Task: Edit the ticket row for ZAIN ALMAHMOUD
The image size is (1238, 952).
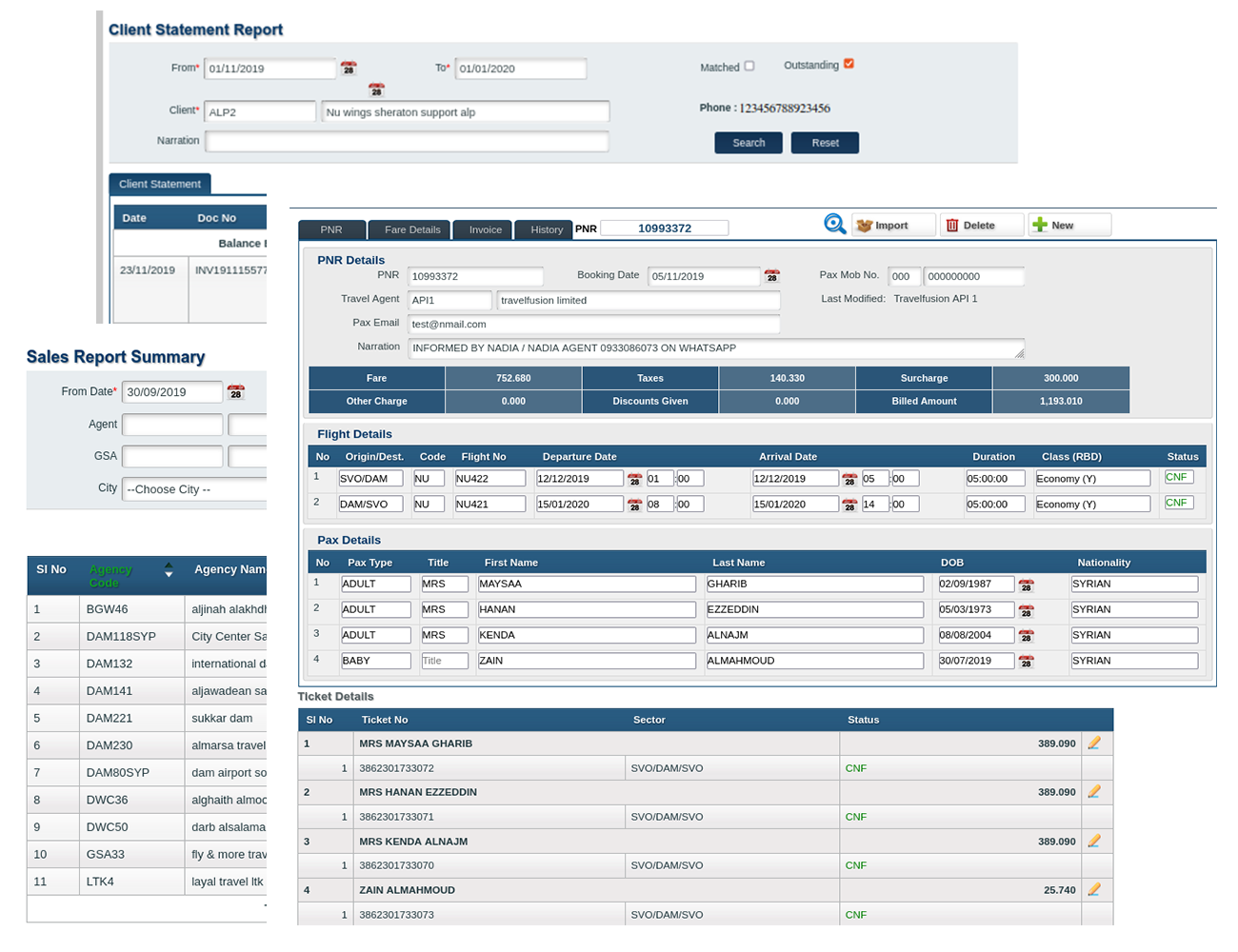Action: click(x=1095, y=889)
